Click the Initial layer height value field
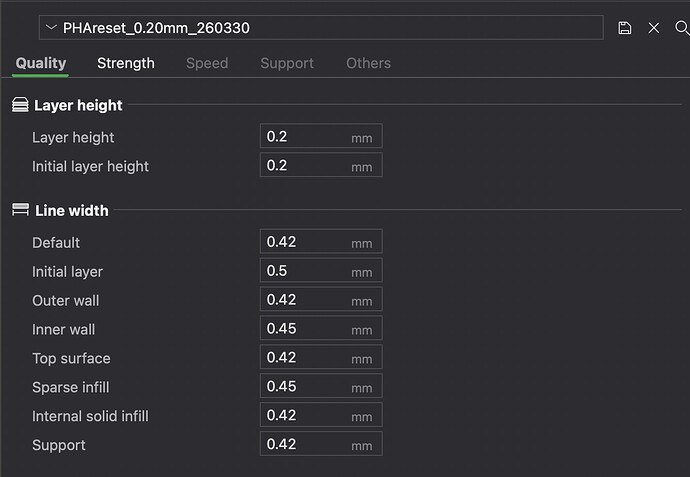Screen dimensions: 690x477 (321, 165)
